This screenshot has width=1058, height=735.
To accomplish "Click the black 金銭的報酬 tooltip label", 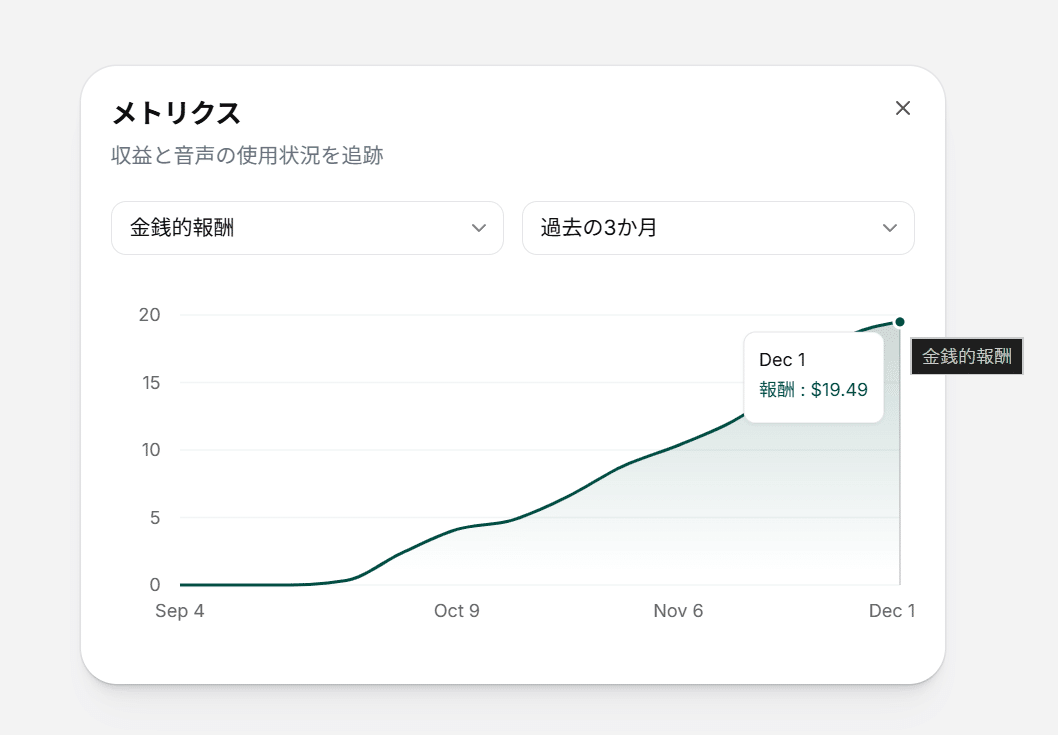I will tap(966, 357).
